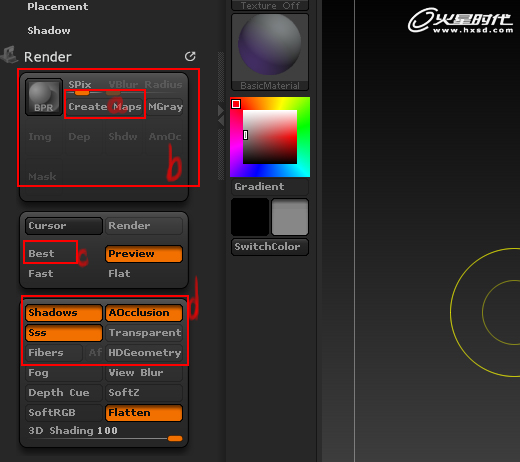Screen dimensions: 520x462
Task: Toggle the SoftZ option
Action: 144,393
